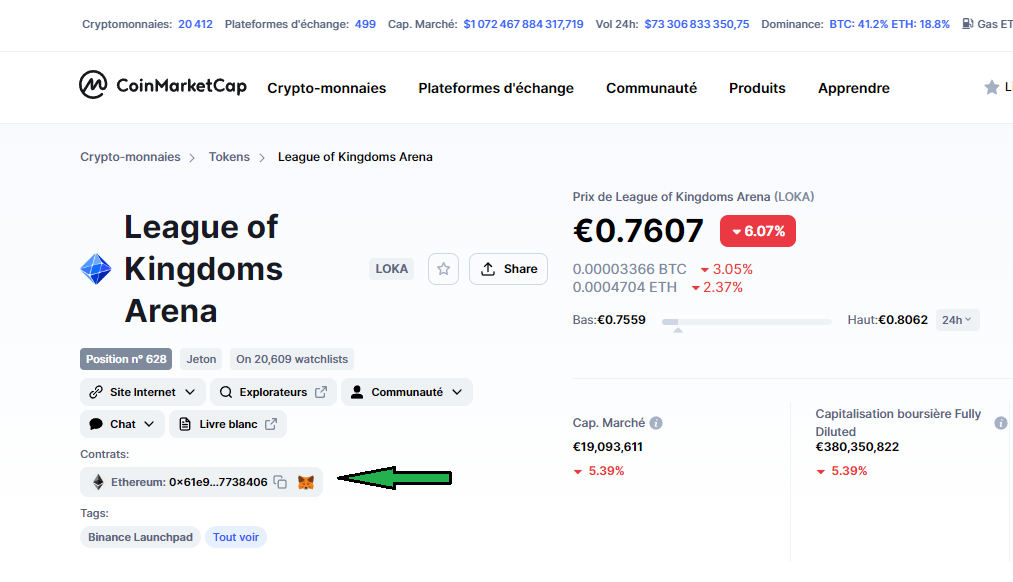The height and width of the screenshot is (582, 1013).
Task: Go to Tokens breadcrumb
Action: point(229,157)
